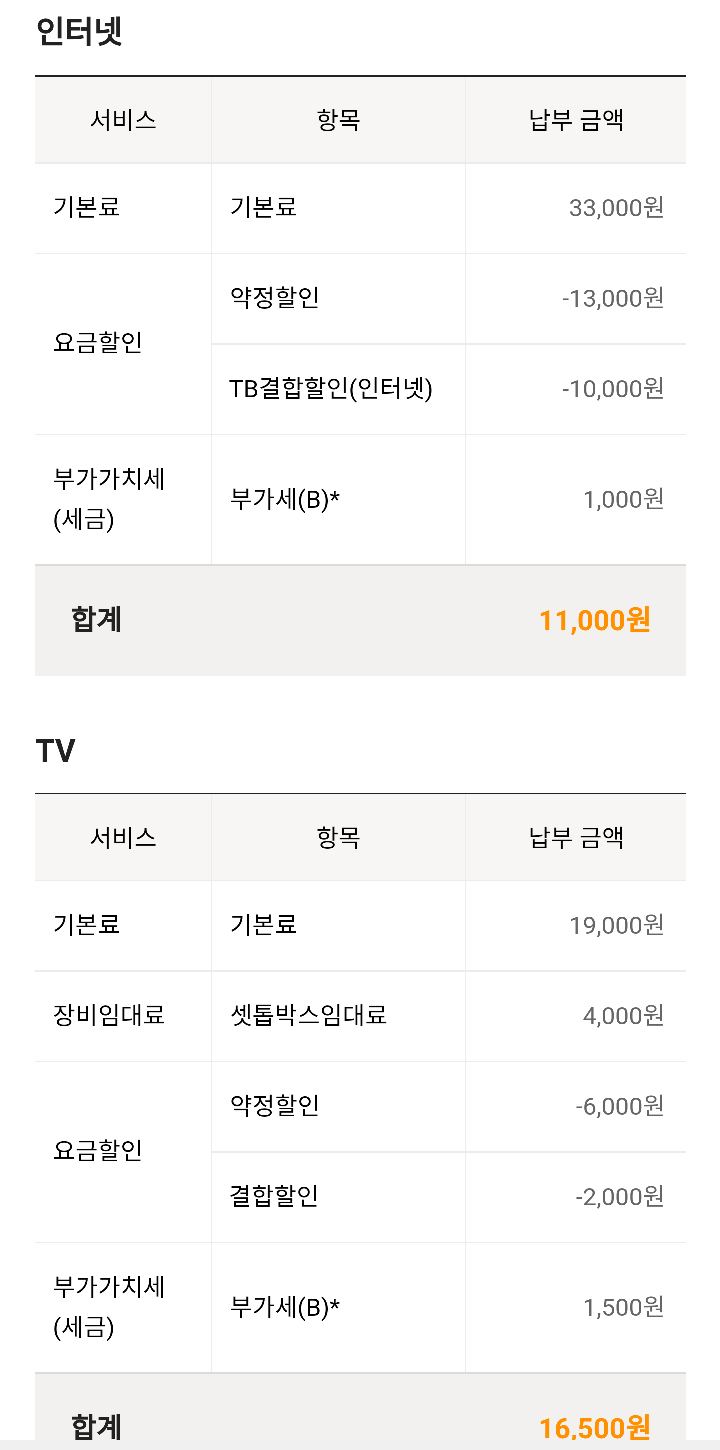The width and height of the screenshot is (720, 1450).
Task: Tap the 장비임대료 service cell
Action: point(109,1016)
